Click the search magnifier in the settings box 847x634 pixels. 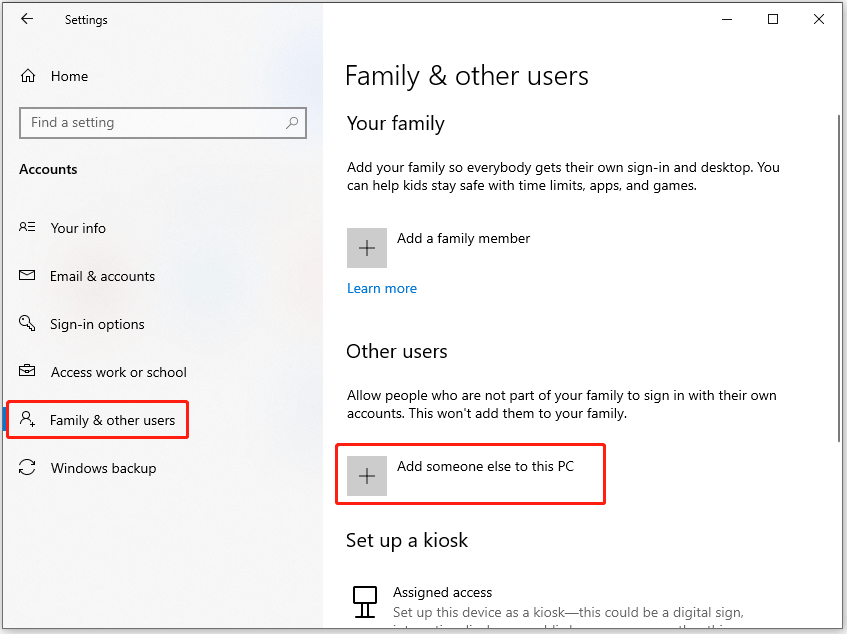[x=292, y=122]
